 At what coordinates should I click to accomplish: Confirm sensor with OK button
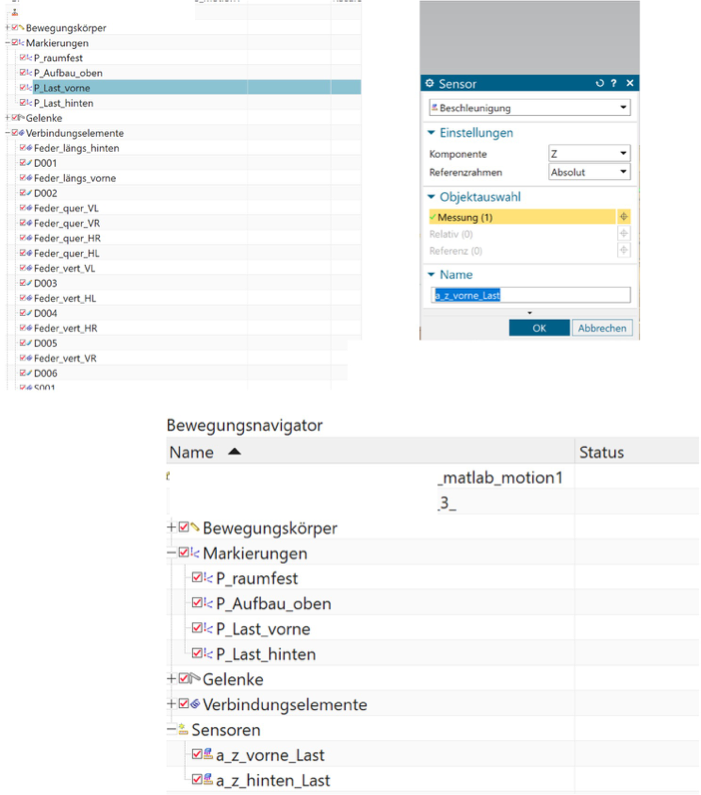click(x=539, y=328)
